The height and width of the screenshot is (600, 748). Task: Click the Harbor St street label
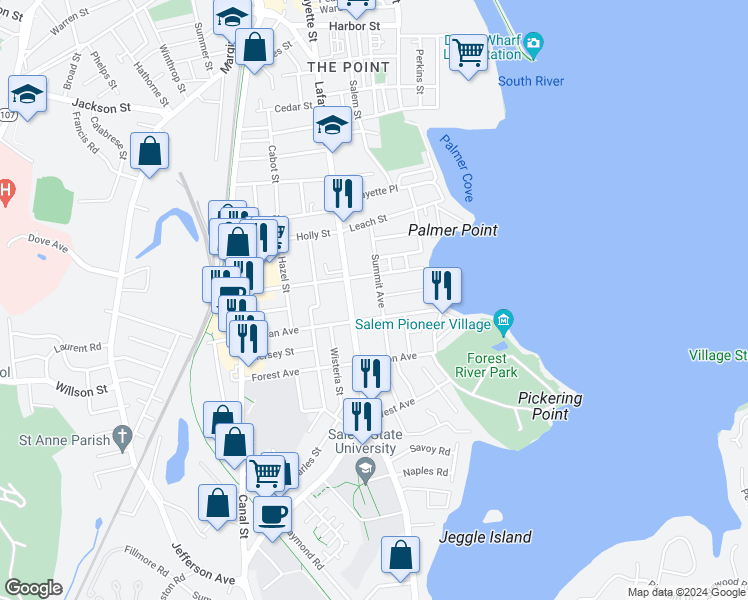(x=354, y=26)
